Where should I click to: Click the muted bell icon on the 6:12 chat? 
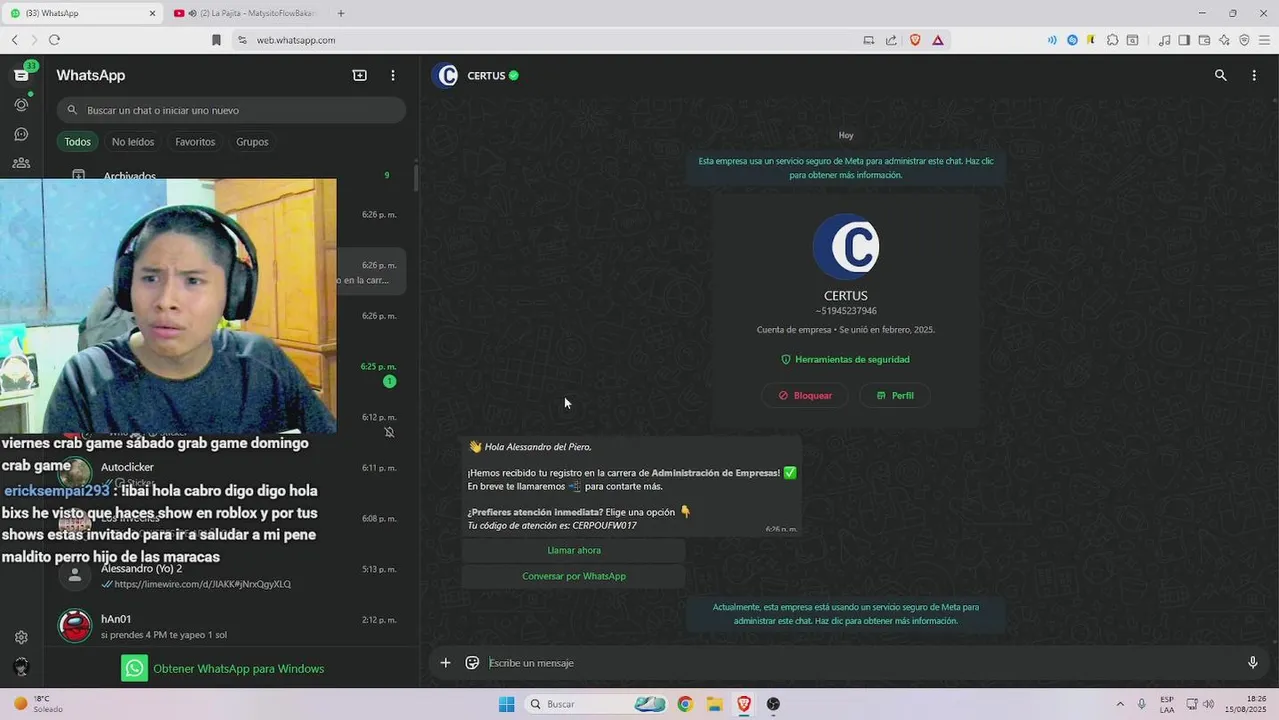click(390, 432)
